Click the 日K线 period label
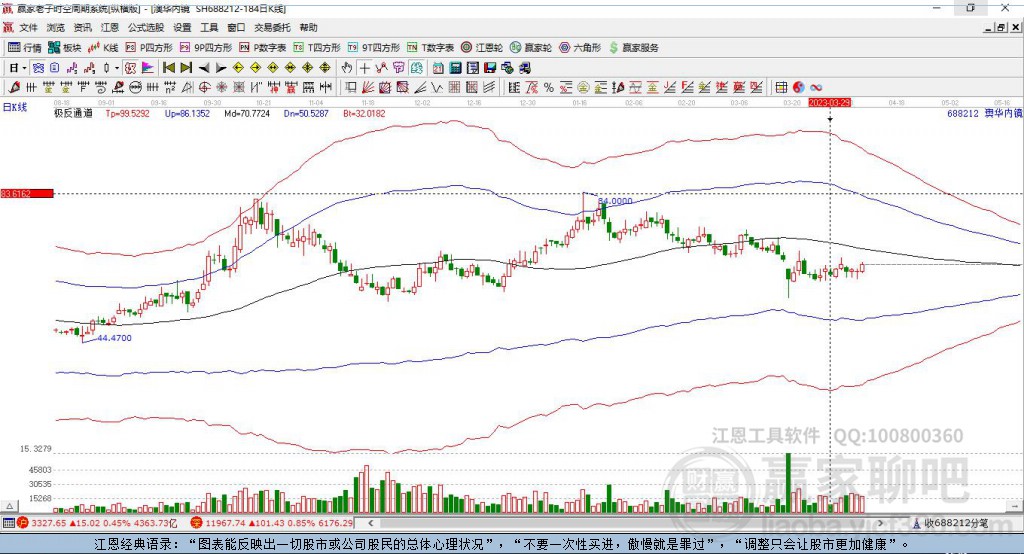 [x=15, y=107]
